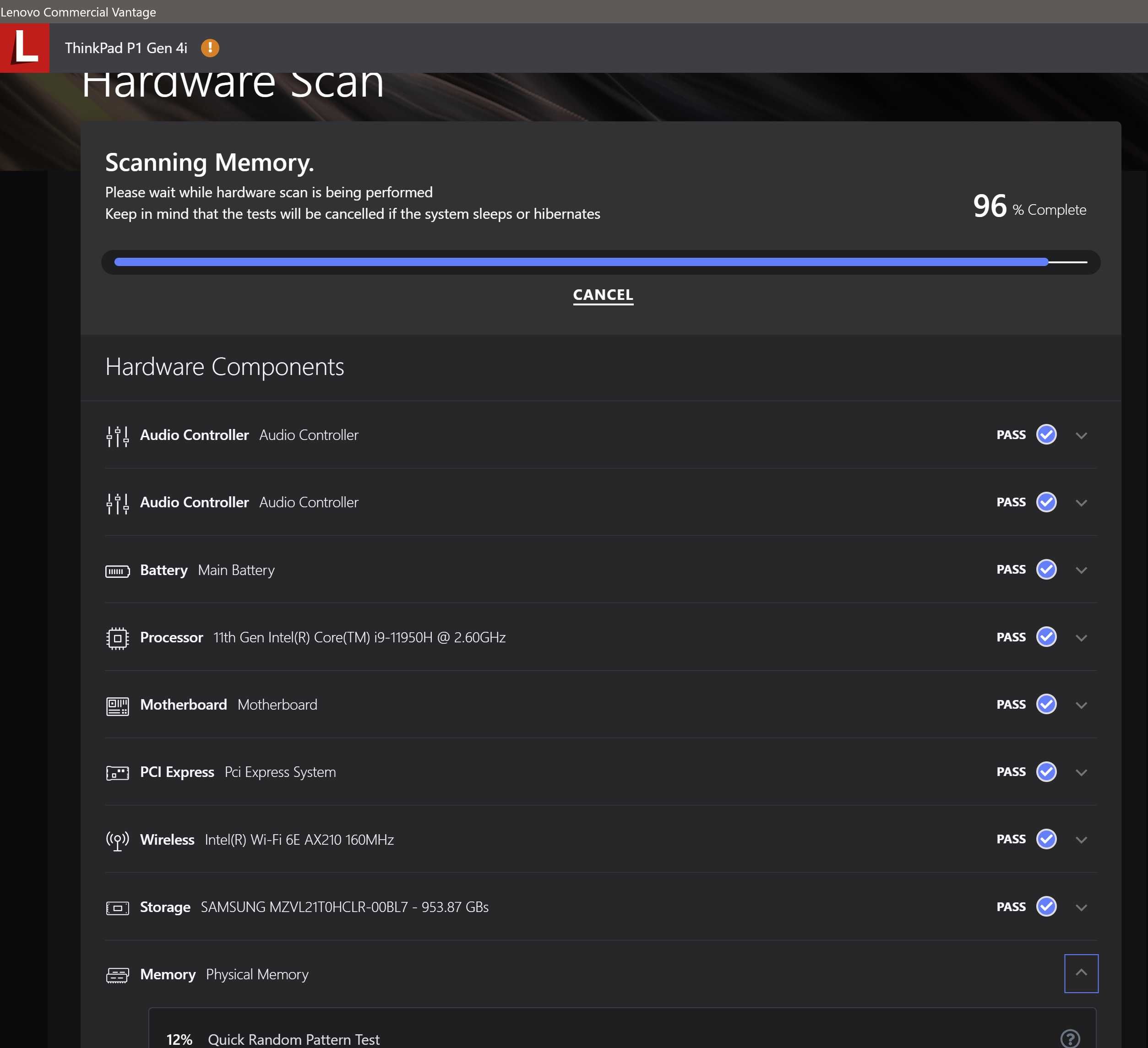This screenshot has height=1048, width=1148.
Task: Click the Battery pass checkmark
Action: [x=1046, y=569]
